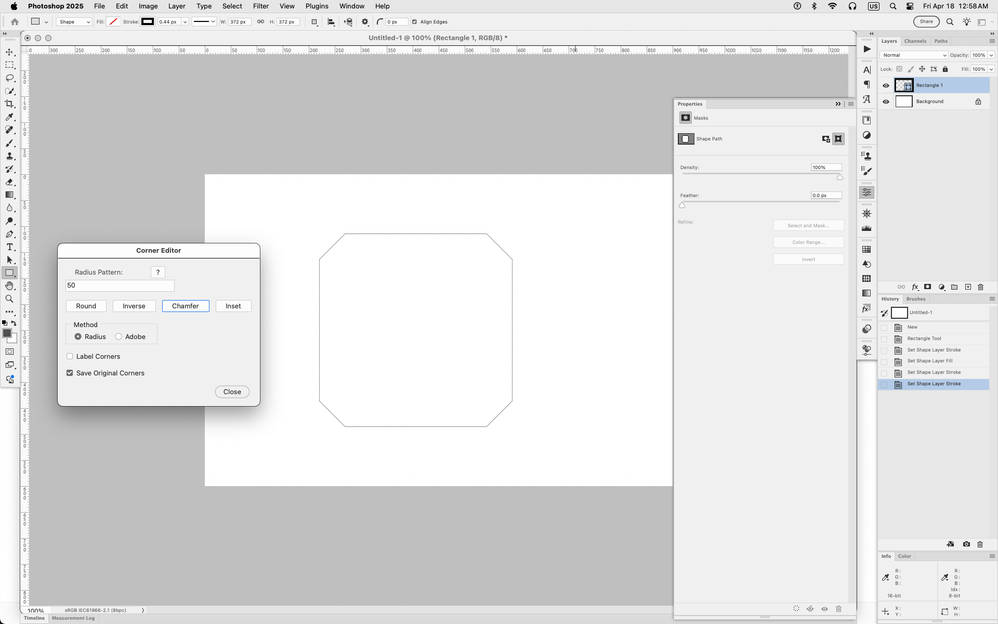Screen dimensions: 998x624
Task: Switch to the Channels tab
Action: tap(915, 41)
